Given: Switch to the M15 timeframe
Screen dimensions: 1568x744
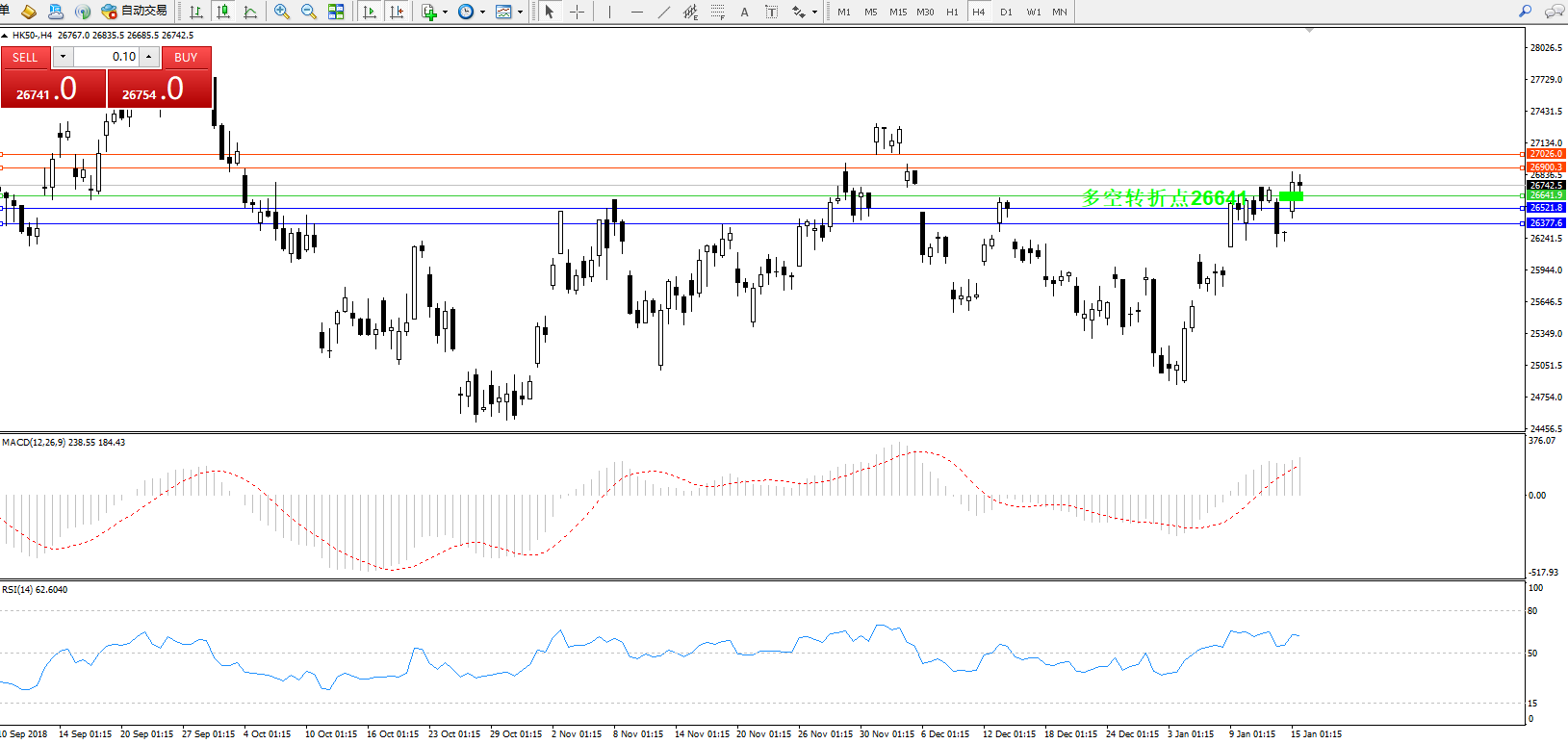Looking at the screenshot, I should coord(898,12).
